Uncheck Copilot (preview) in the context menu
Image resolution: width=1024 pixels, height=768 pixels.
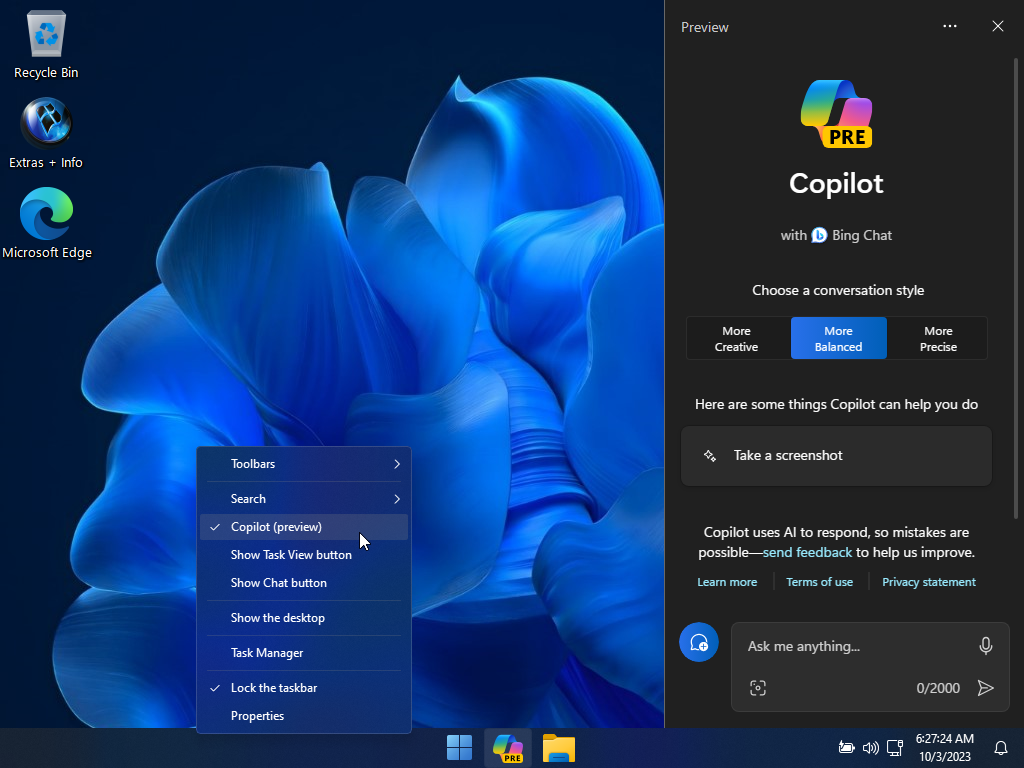click(276, 527)
